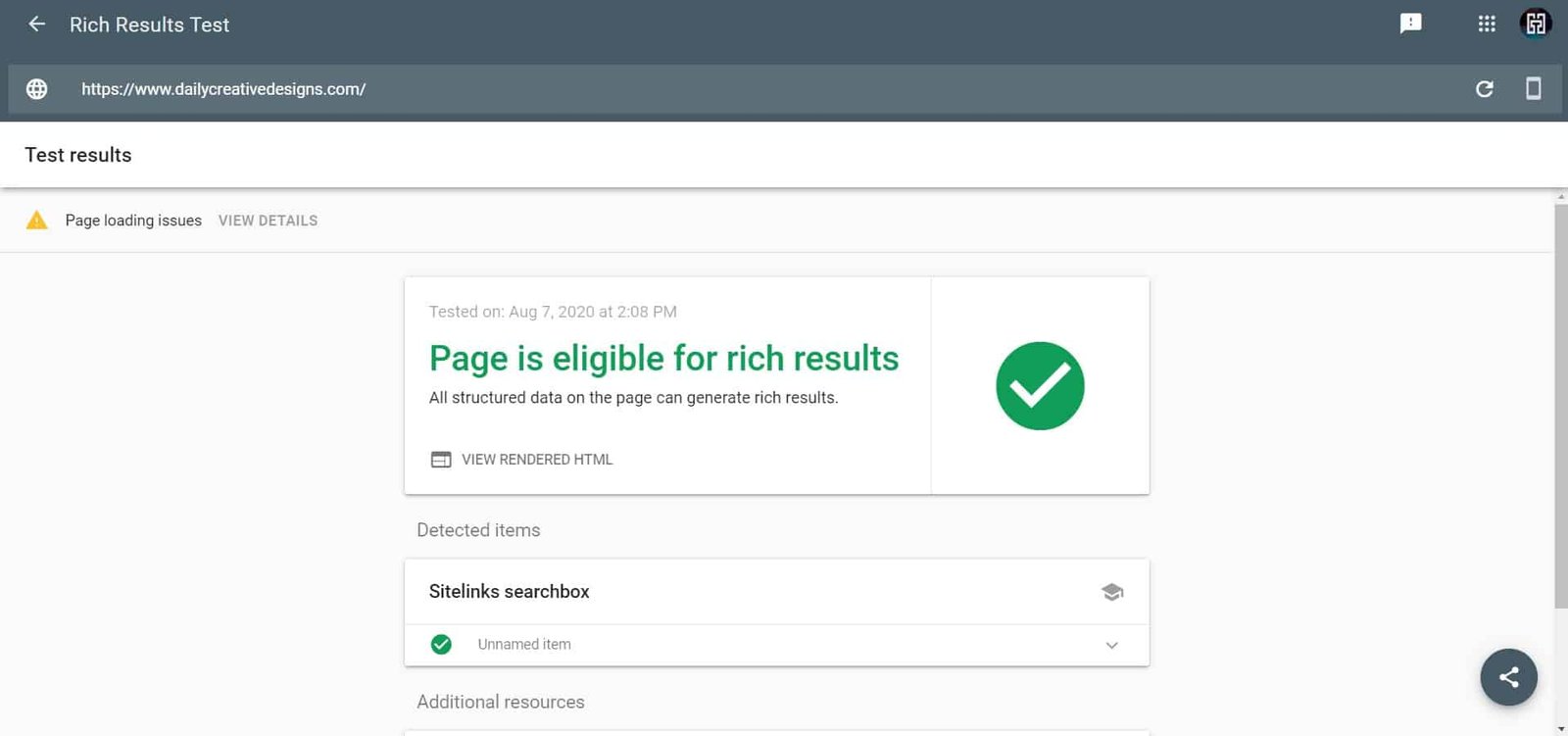Click the Sitelinks searchbox header

776,592
